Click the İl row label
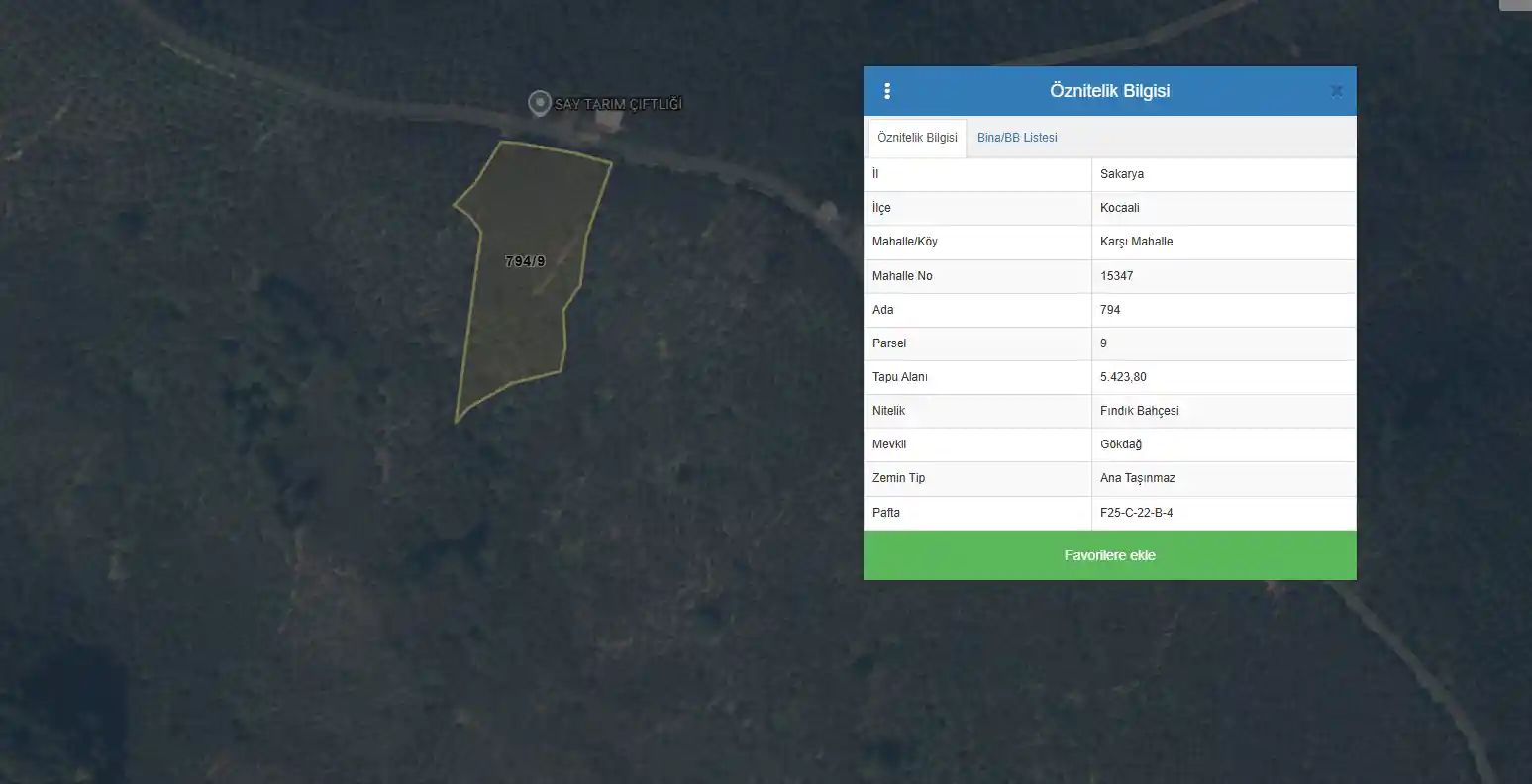Screen dimensions: 1532x784 [x=875, y=174]
